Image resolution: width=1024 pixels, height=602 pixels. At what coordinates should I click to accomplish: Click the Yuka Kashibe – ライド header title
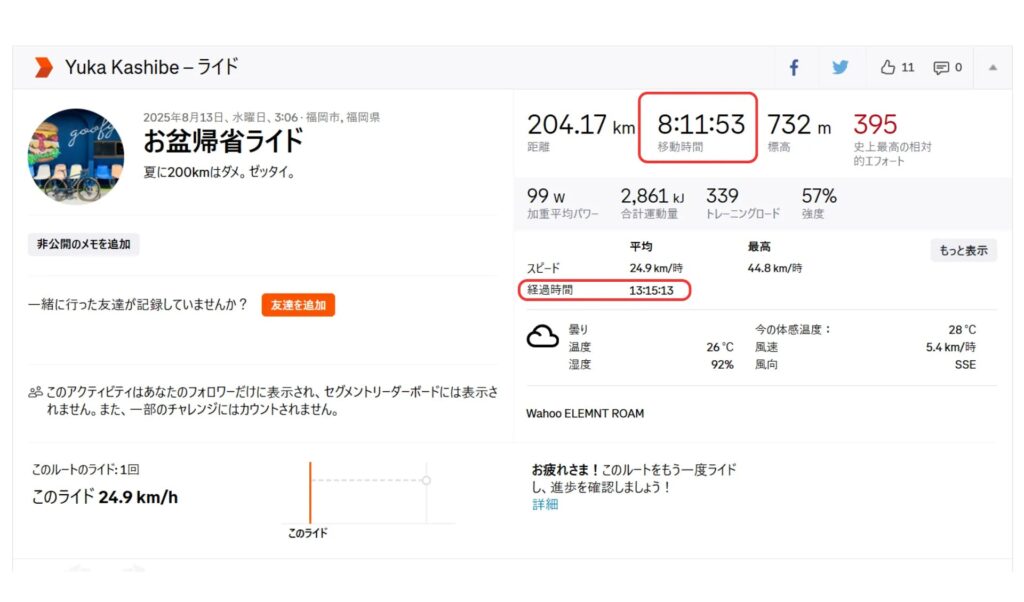tap(152, 68)
